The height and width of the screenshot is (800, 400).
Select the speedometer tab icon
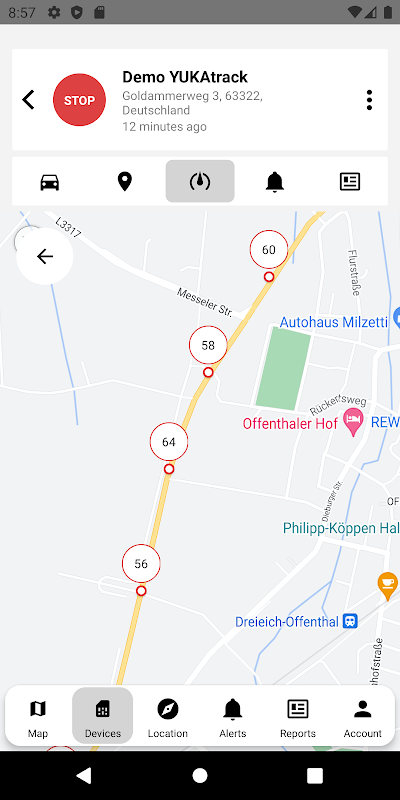(x=200, y=181)
